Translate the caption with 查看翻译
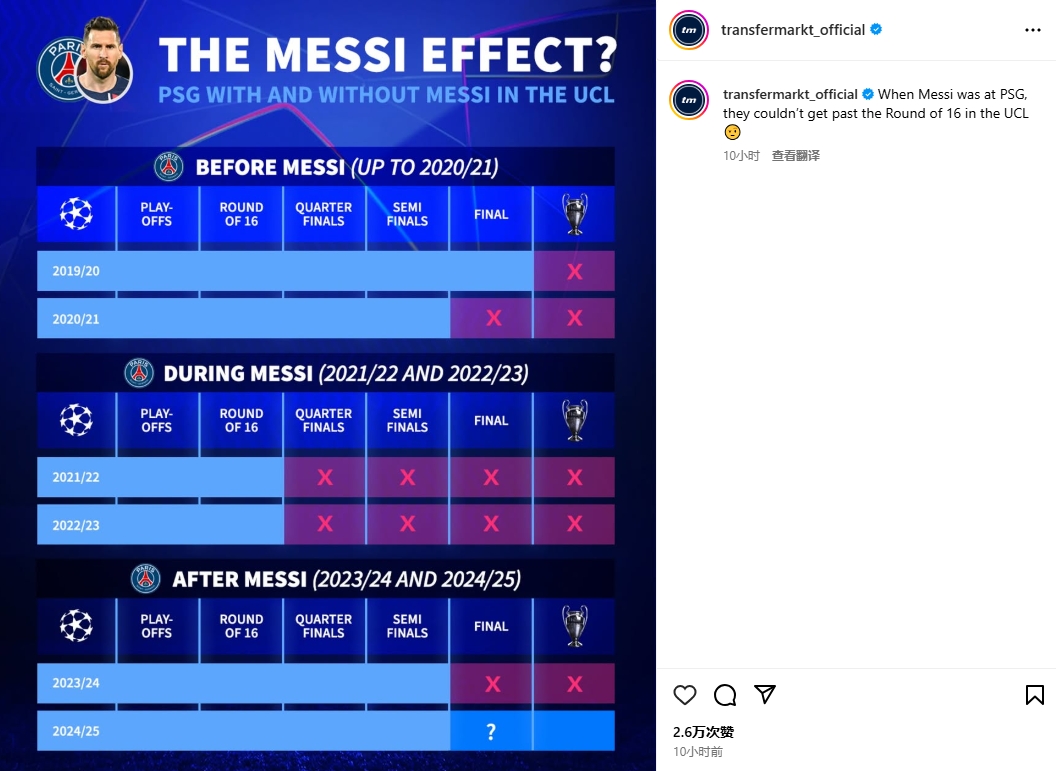 point(795,156)
